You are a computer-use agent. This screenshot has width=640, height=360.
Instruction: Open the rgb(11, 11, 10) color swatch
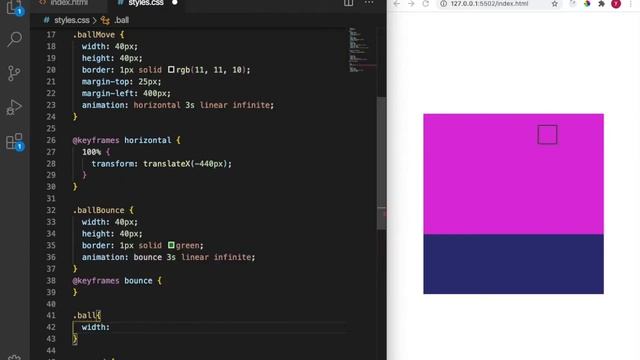(171, 70)
